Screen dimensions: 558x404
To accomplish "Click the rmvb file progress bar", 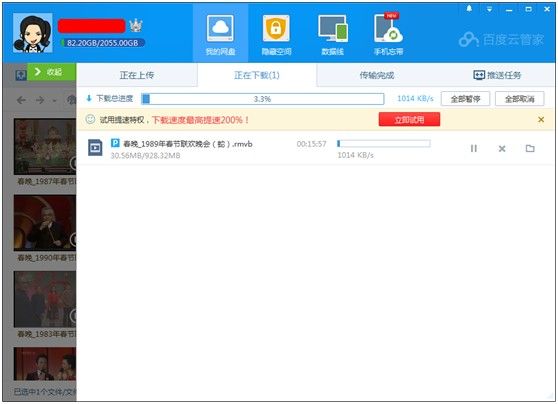I will (x=384, y=143).
